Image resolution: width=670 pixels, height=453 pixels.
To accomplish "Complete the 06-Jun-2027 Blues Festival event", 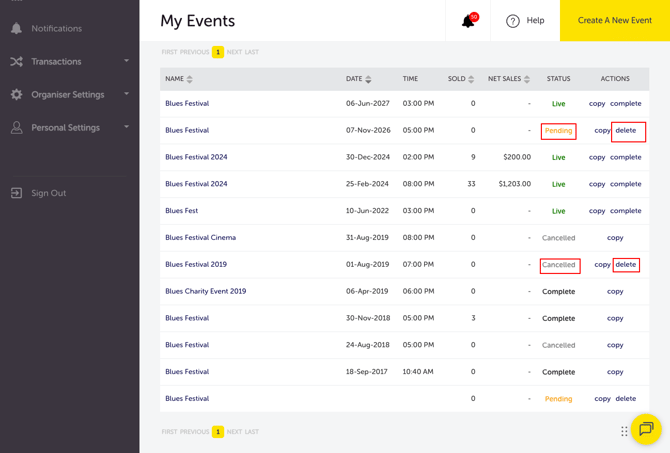I will click(626, 104).
